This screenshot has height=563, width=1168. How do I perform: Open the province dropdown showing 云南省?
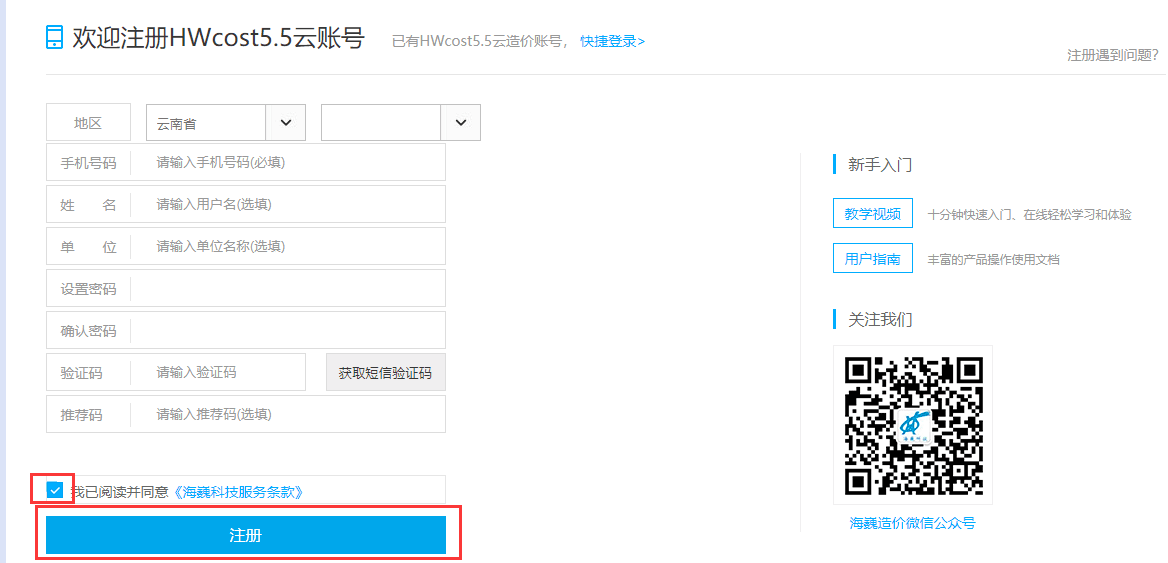[x=226, y=123]
